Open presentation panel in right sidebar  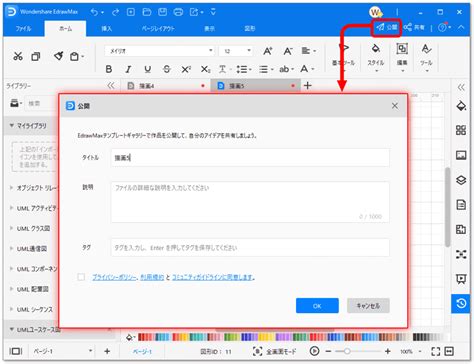point(461,279)
